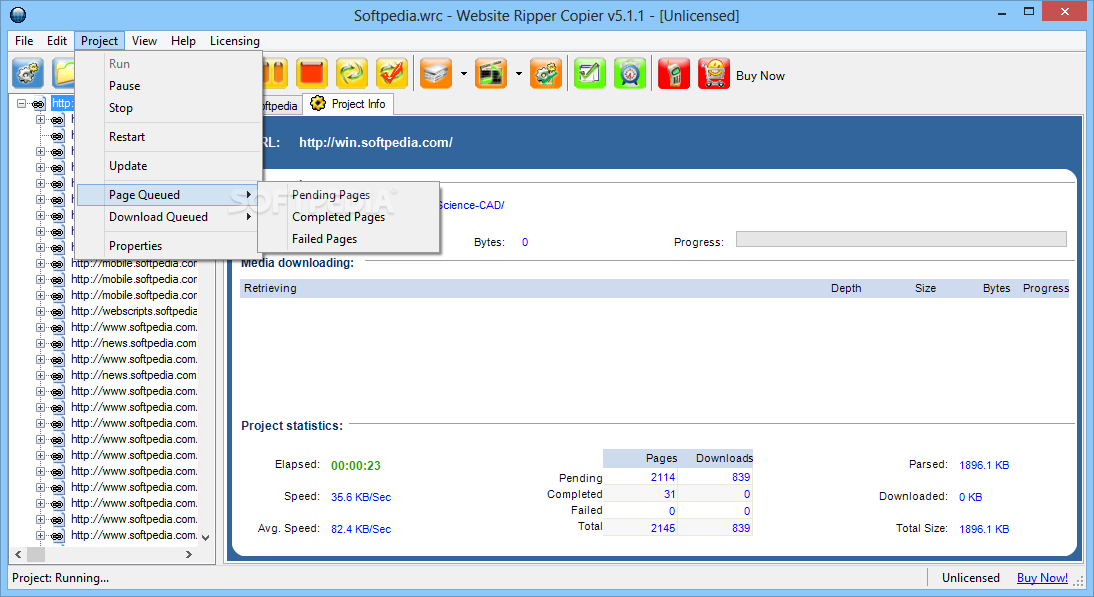Click the download queue media icon
1094x597 pixels.
(491, 73)
